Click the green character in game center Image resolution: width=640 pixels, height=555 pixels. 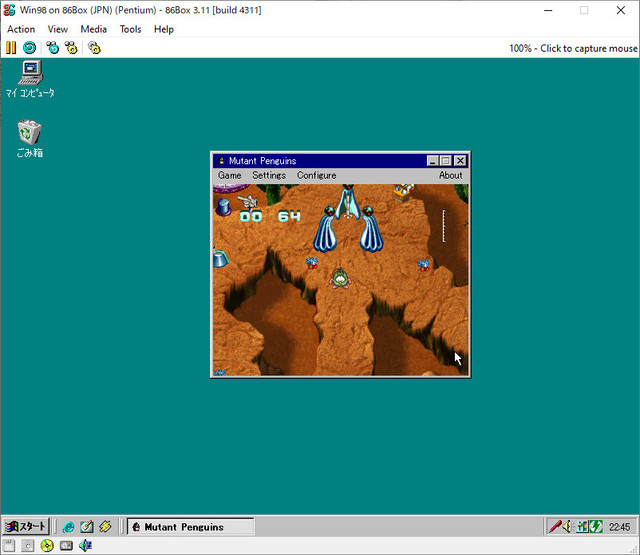coord(340,278)
